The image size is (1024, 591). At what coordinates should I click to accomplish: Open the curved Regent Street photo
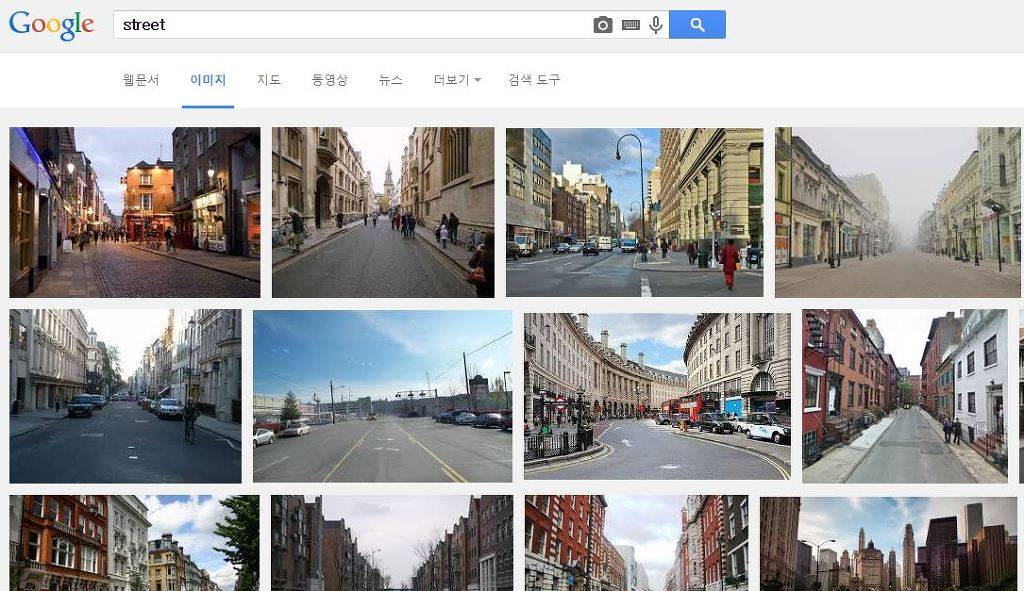click(657, 396)
